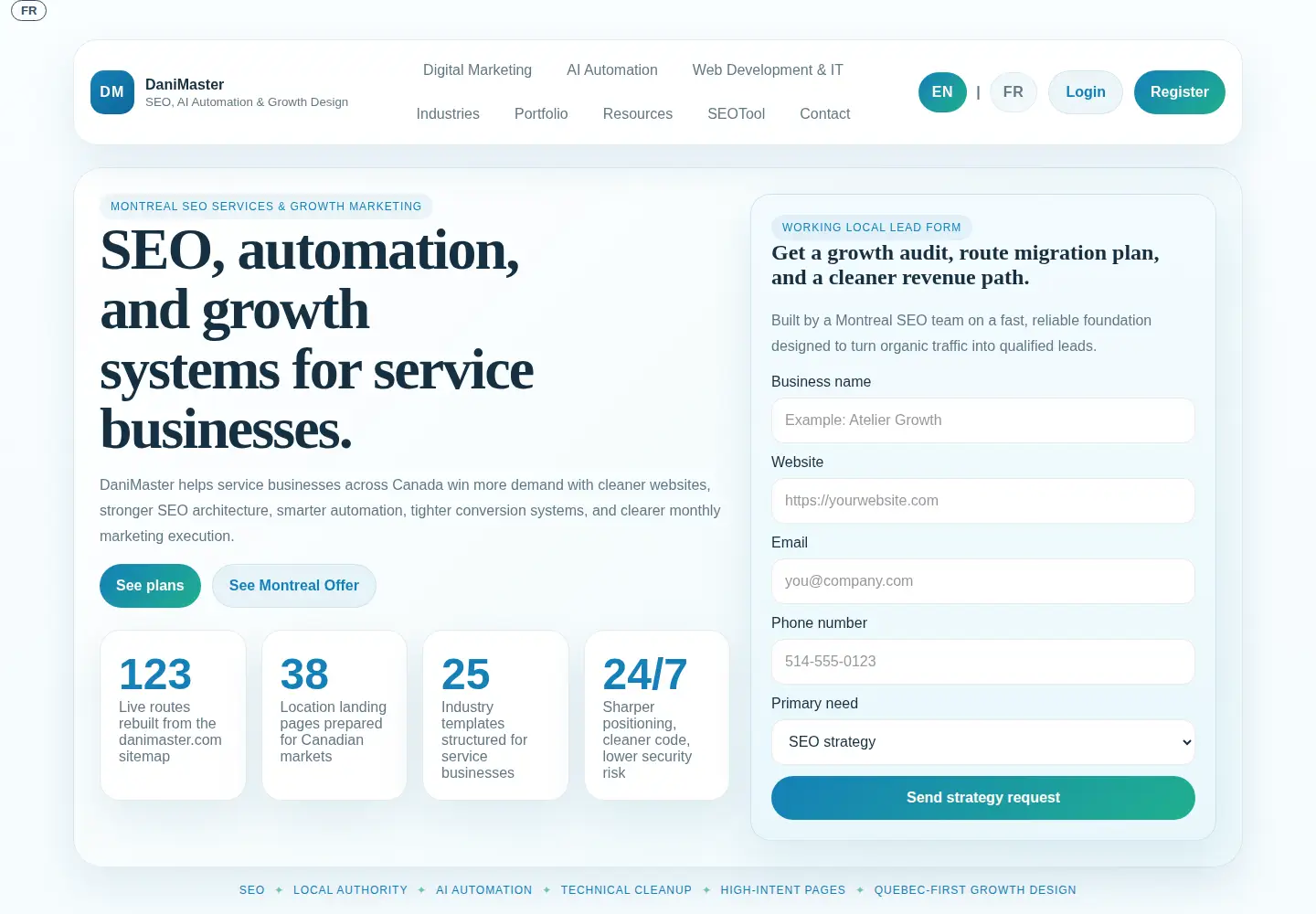Open Web Development & IT menu

(x=768, y=70)
